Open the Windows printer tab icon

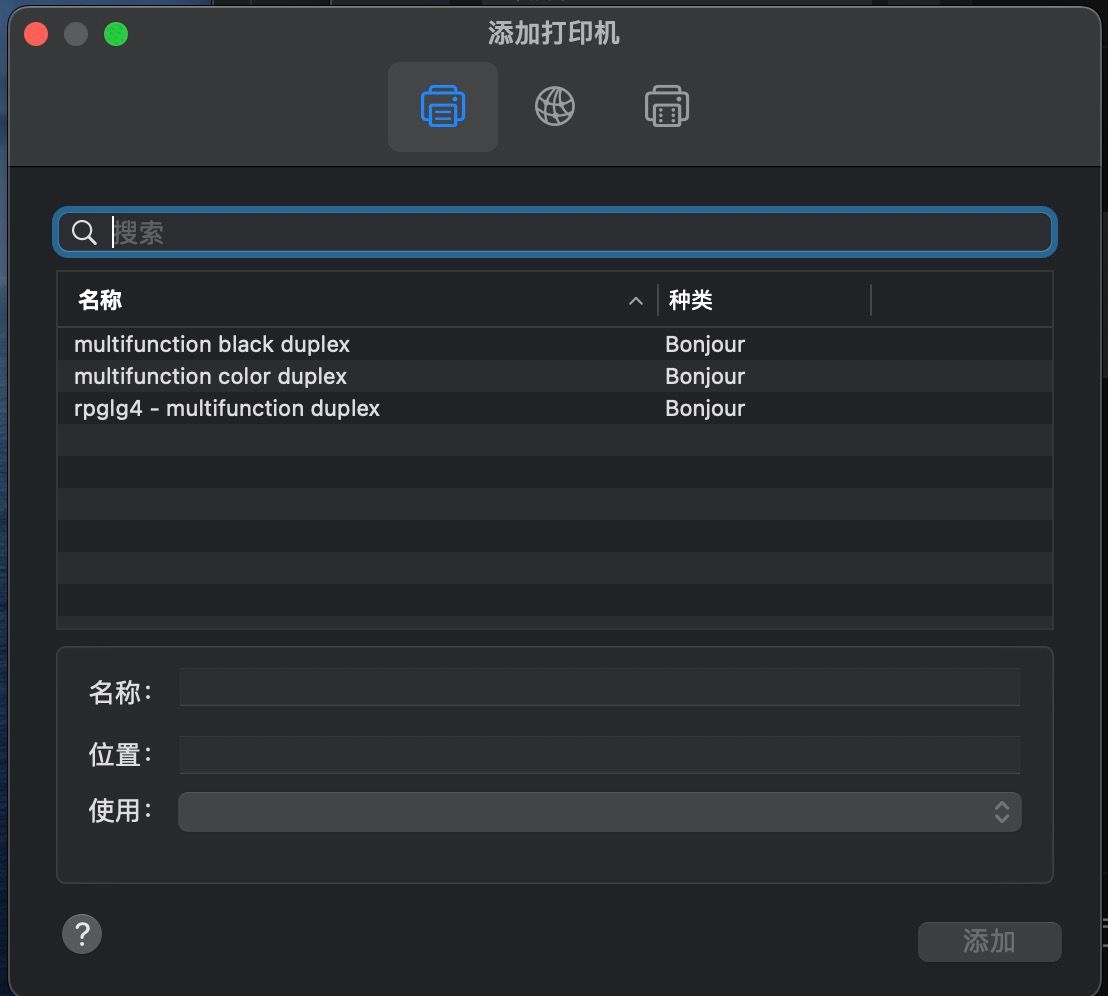click(x=666, y=107)
